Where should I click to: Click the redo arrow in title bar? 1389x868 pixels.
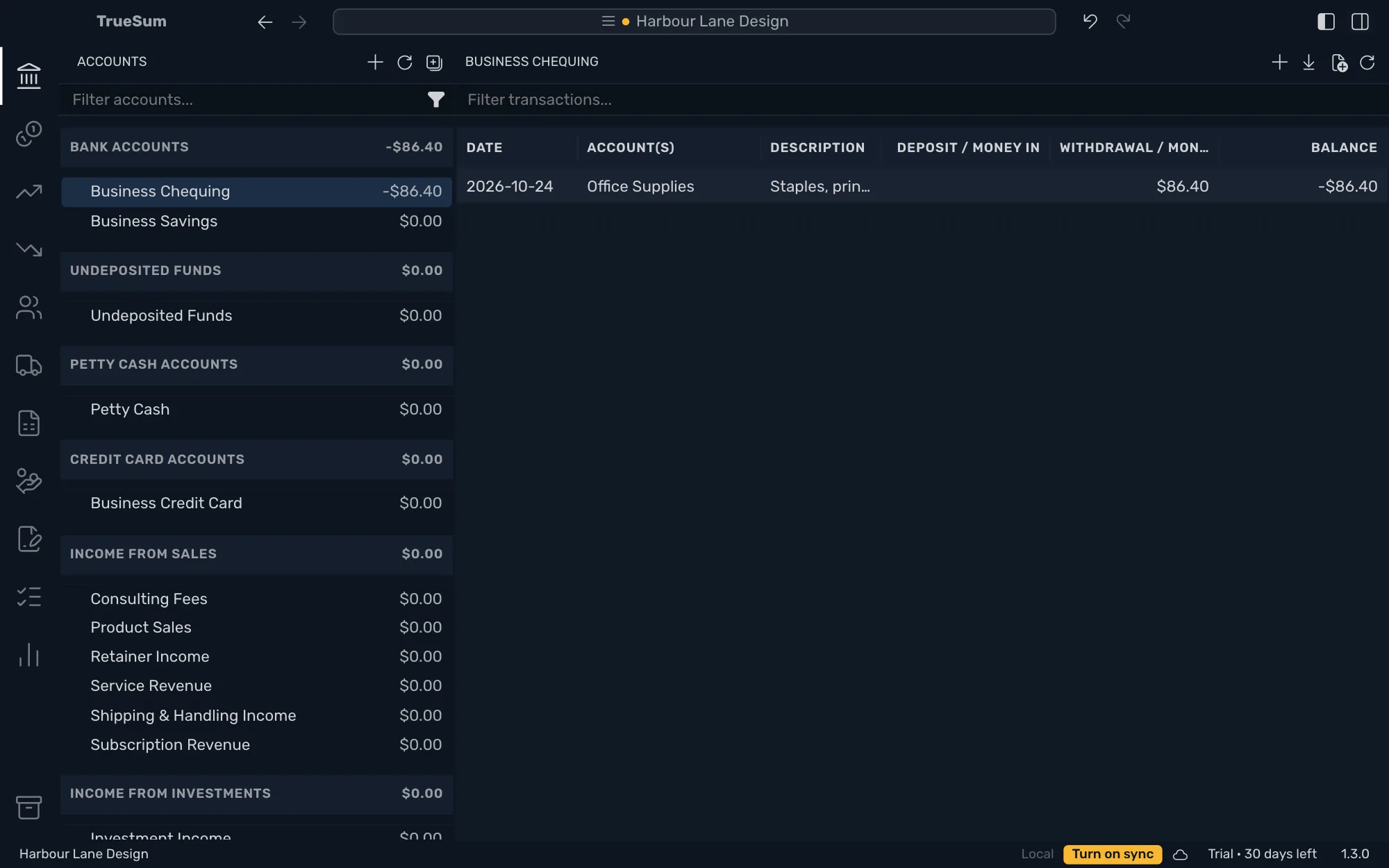(x=1123, y=22)
